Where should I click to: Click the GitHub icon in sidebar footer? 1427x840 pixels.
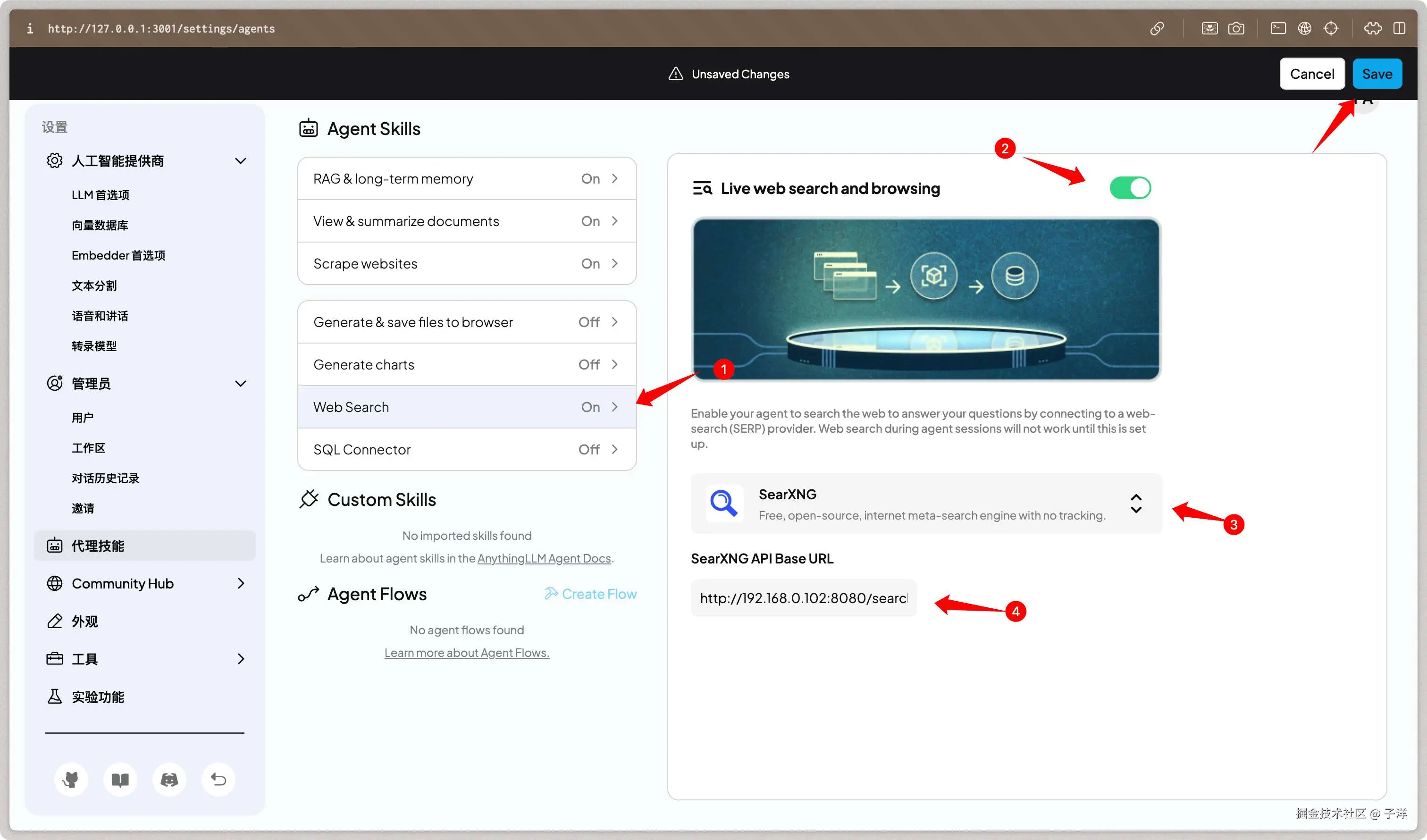point(71,780)
